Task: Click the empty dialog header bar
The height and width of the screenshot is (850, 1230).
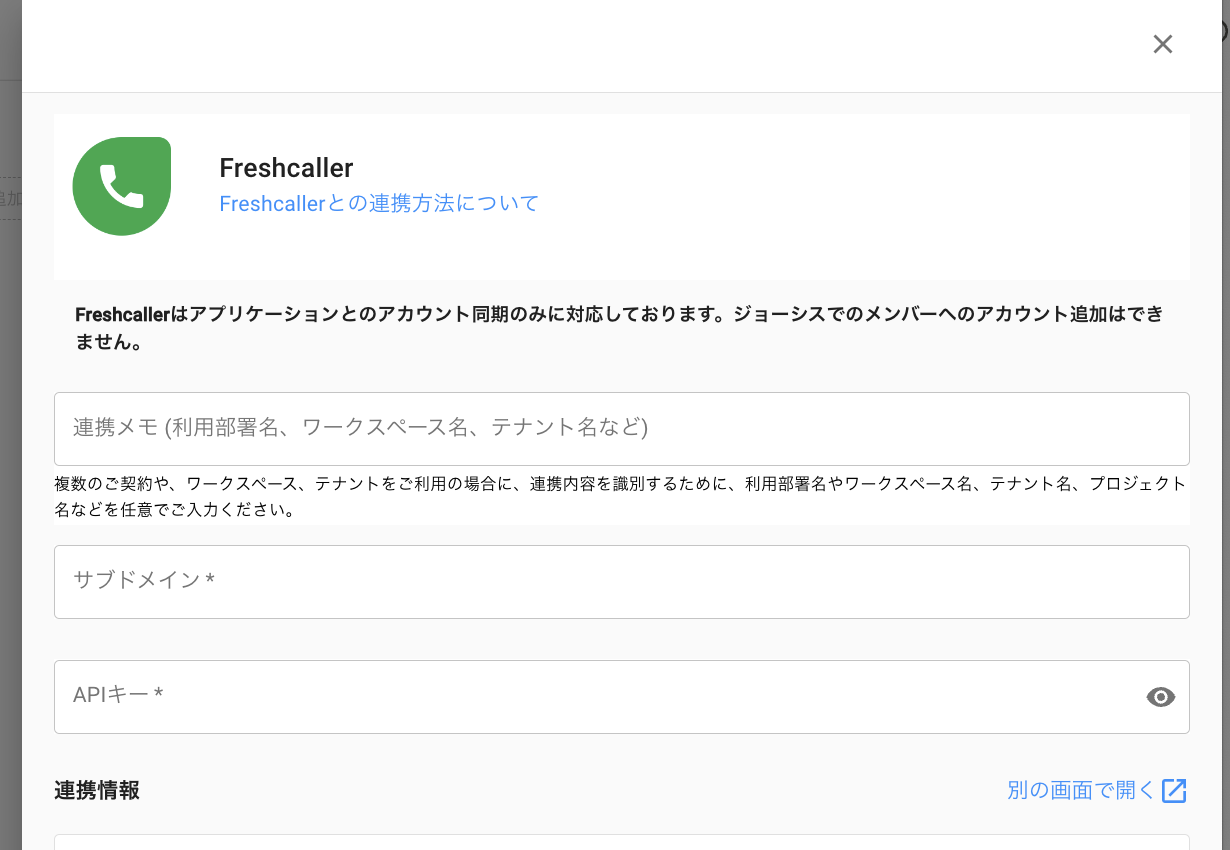Action: pos(600,45)
